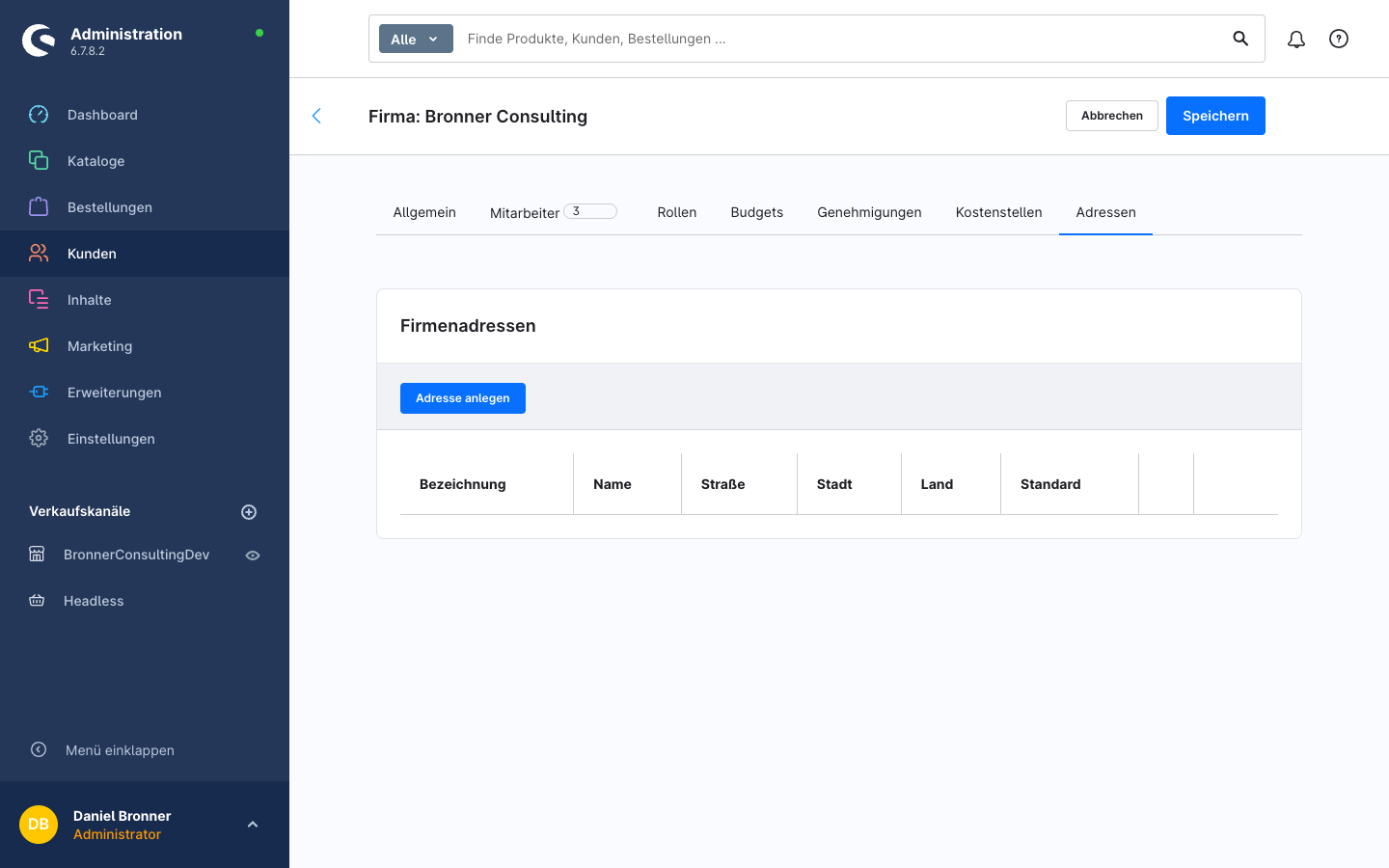
Task: Switch to the Genehmigungen tab
Action: point(869,212)
